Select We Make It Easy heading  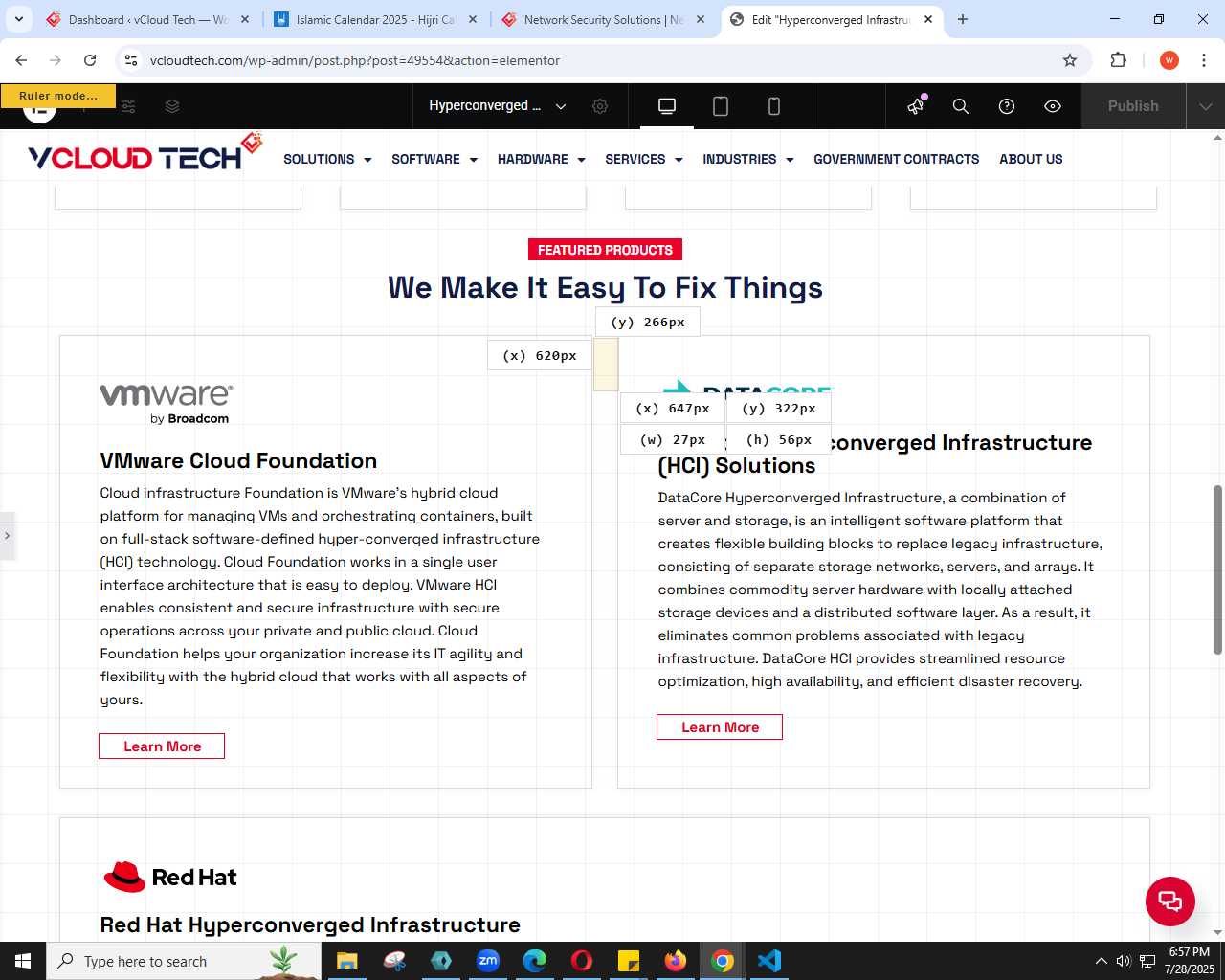point(605,287)
